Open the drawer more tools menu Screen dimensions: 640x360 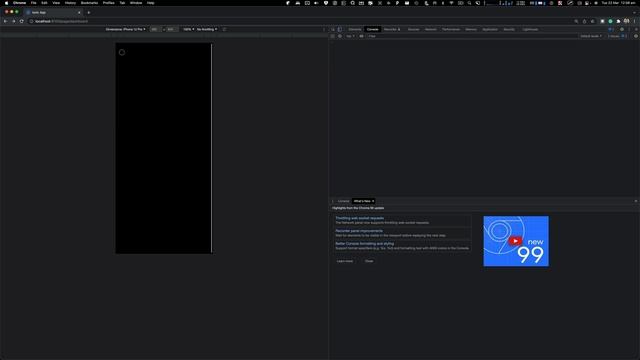pyautogui.click(x=333, y=201)
